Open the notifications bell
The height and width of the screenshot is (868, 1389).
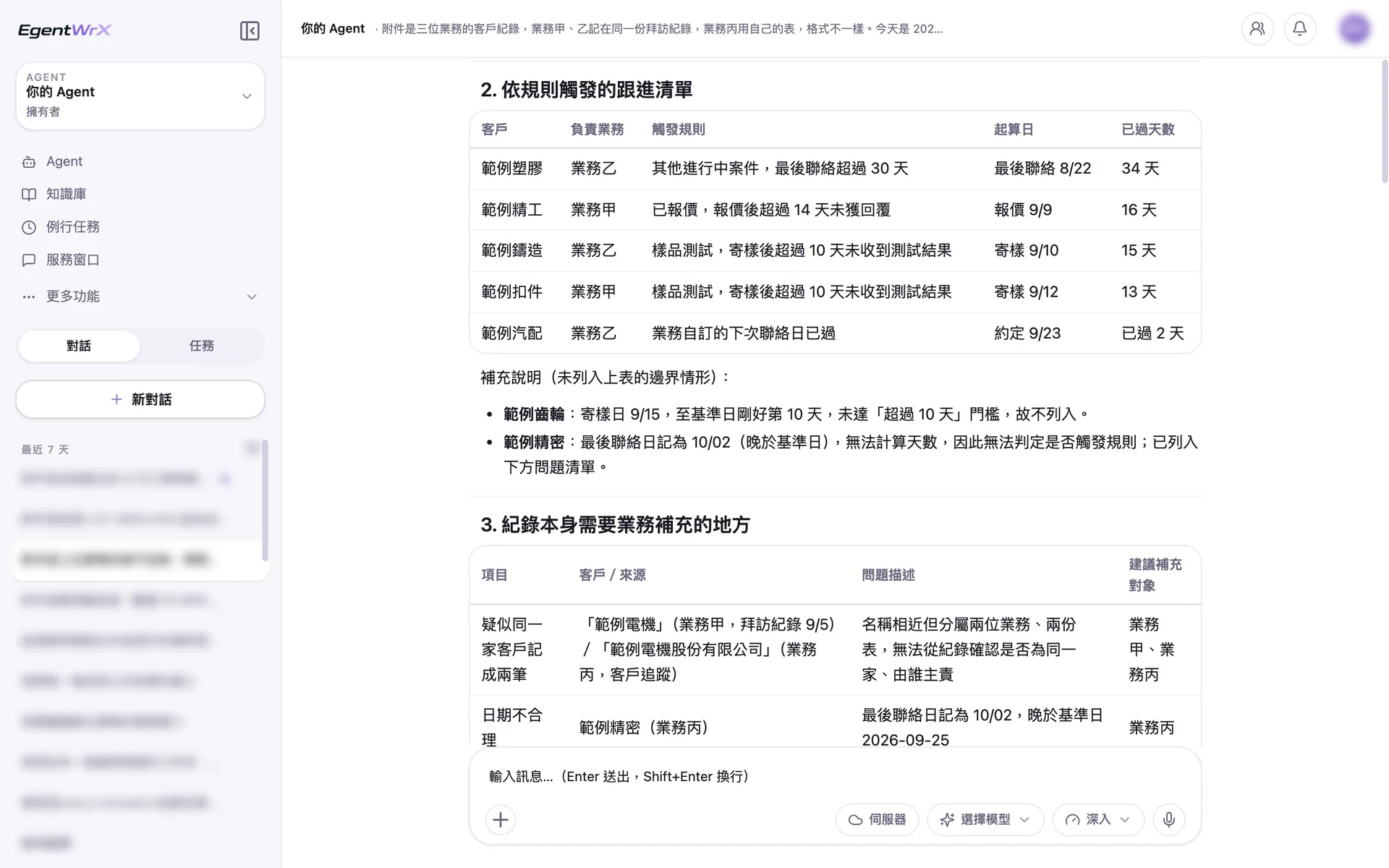click(x=1300, y=29)
